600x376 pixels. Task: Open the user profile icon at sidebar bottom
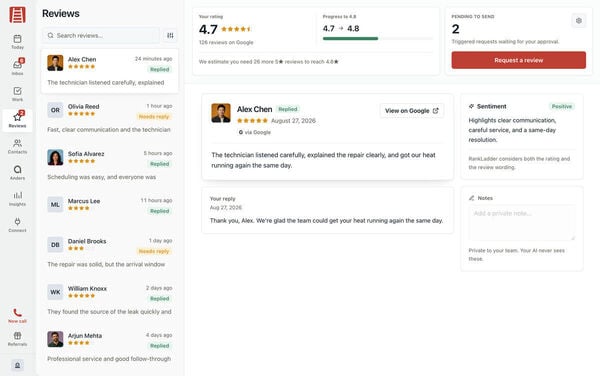tap(17, 365)
